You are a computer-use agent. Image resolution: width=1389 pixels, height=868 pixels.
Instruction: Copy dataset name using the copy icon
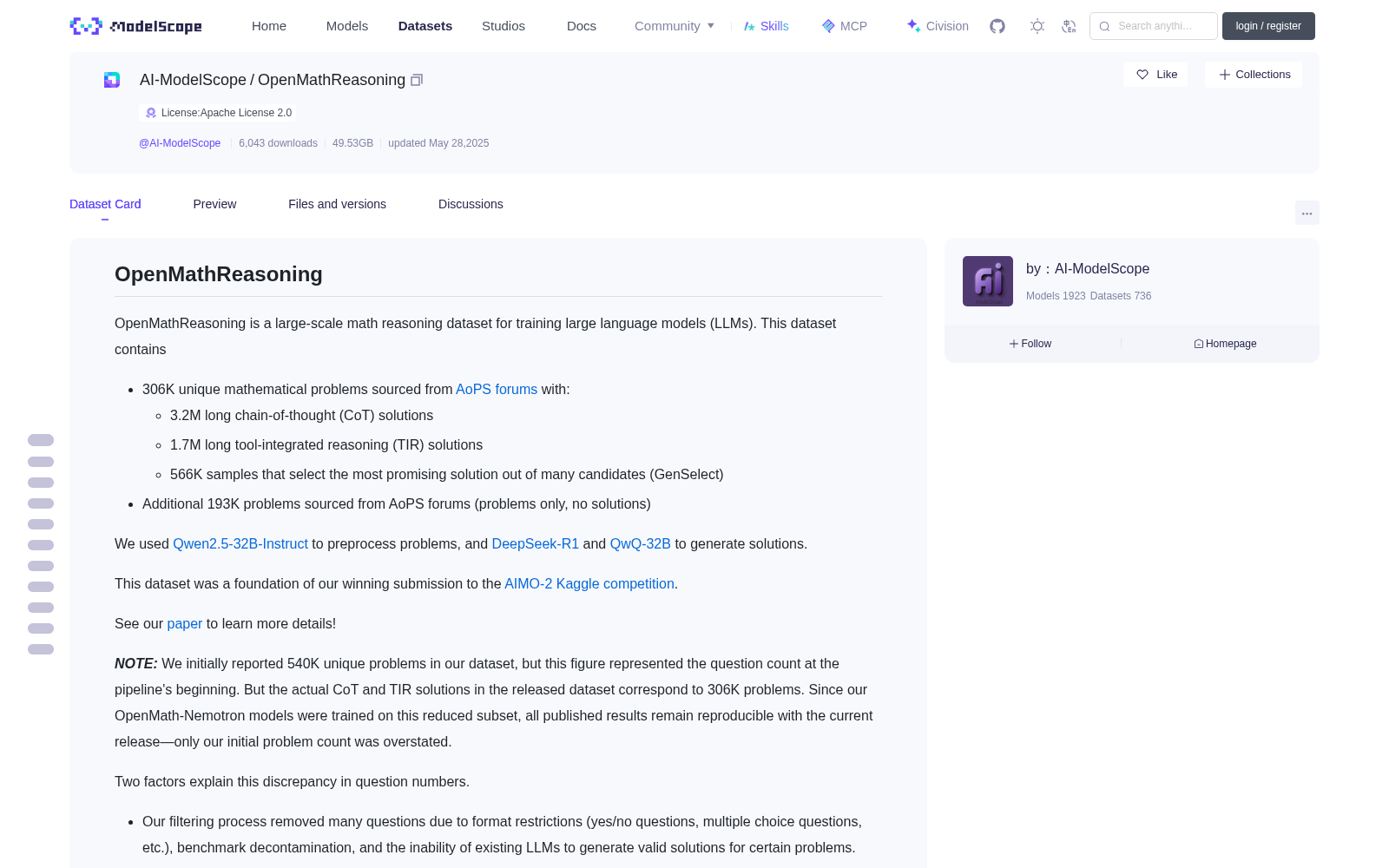pos(417,80)
